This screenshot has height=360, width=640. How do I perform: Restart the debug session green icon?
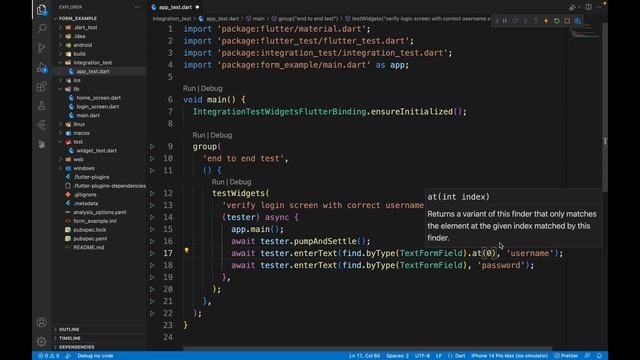(557, 21)
